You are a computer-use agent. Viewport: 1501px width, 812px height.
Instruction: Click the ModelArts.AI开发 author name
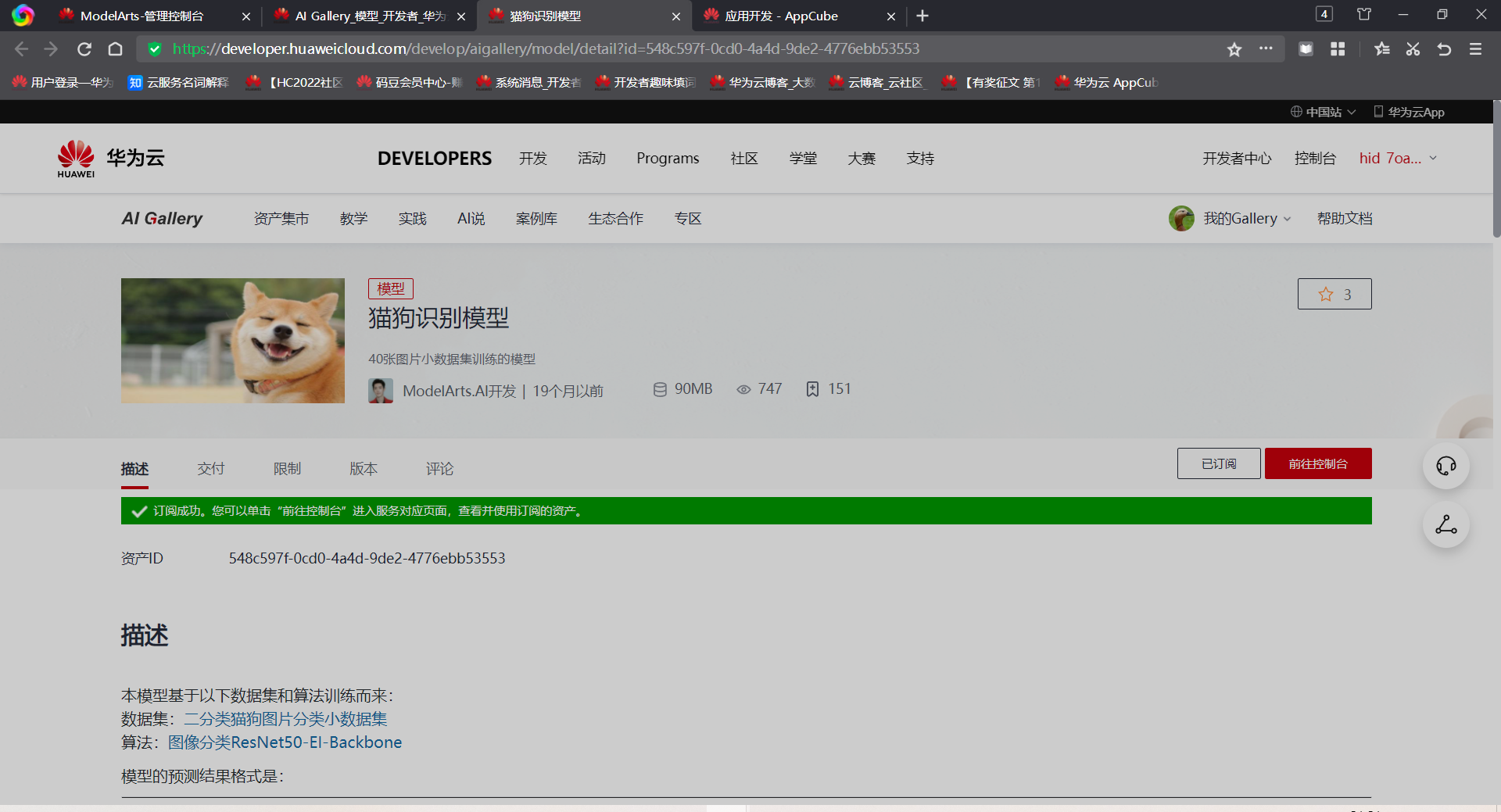tap(459, 391)
